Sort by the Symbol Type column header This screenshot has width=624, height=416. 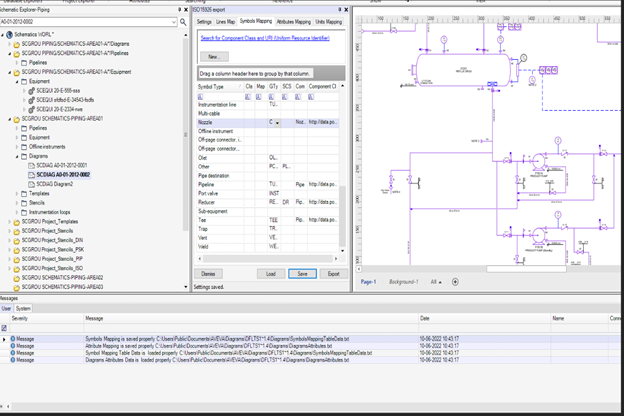pos(220,86)
